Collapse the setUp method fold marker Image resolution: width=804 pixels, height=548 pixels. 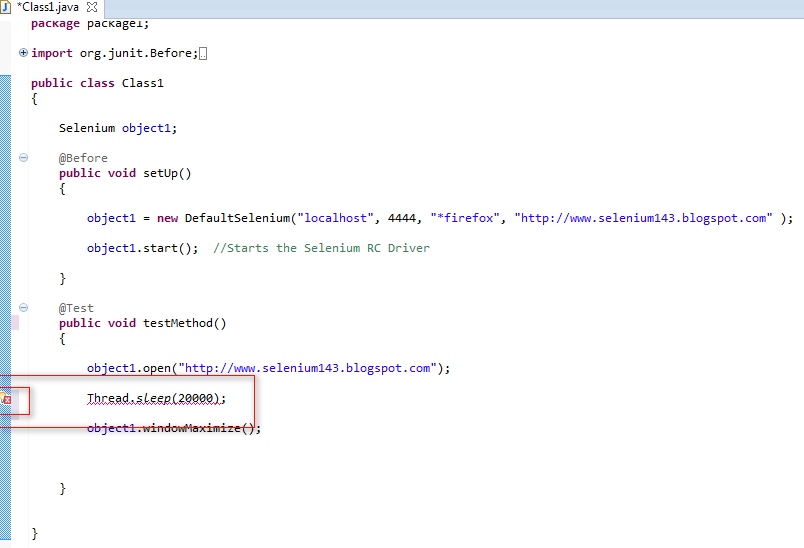23,157
